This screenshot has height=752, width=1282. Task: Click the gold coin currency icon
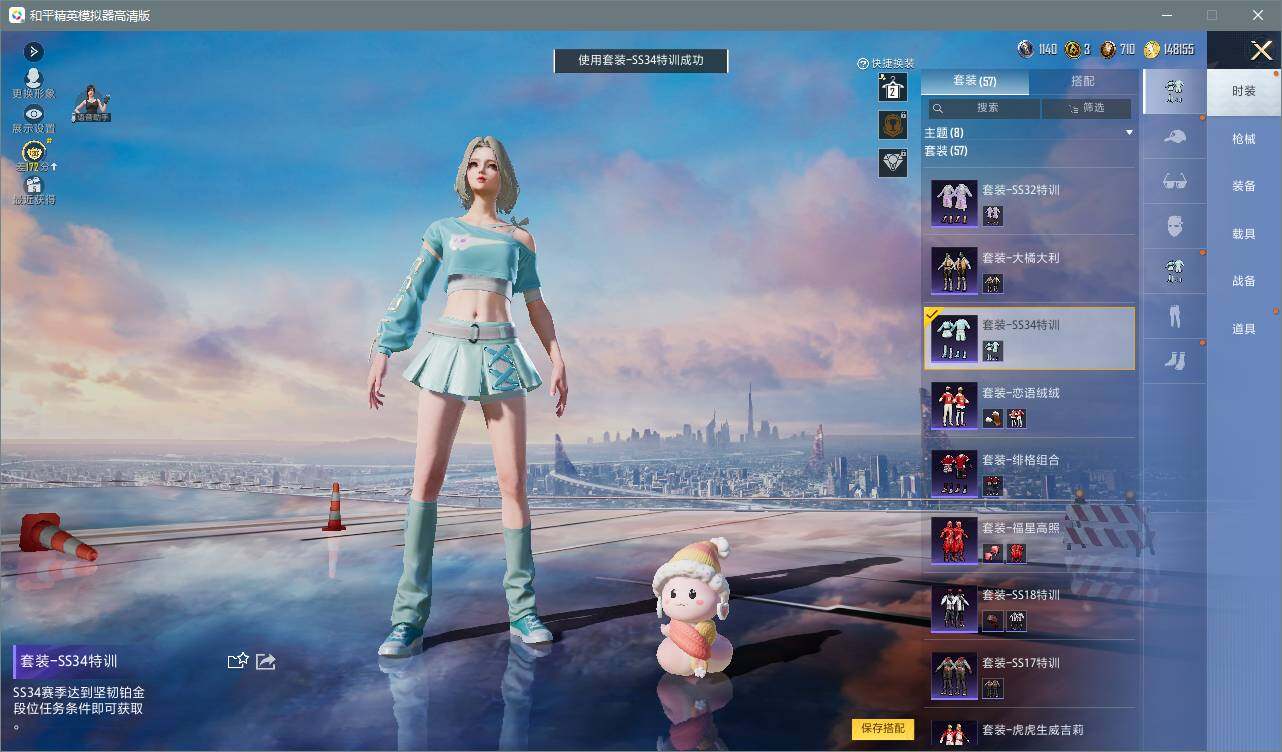[x=1152, y=49]
